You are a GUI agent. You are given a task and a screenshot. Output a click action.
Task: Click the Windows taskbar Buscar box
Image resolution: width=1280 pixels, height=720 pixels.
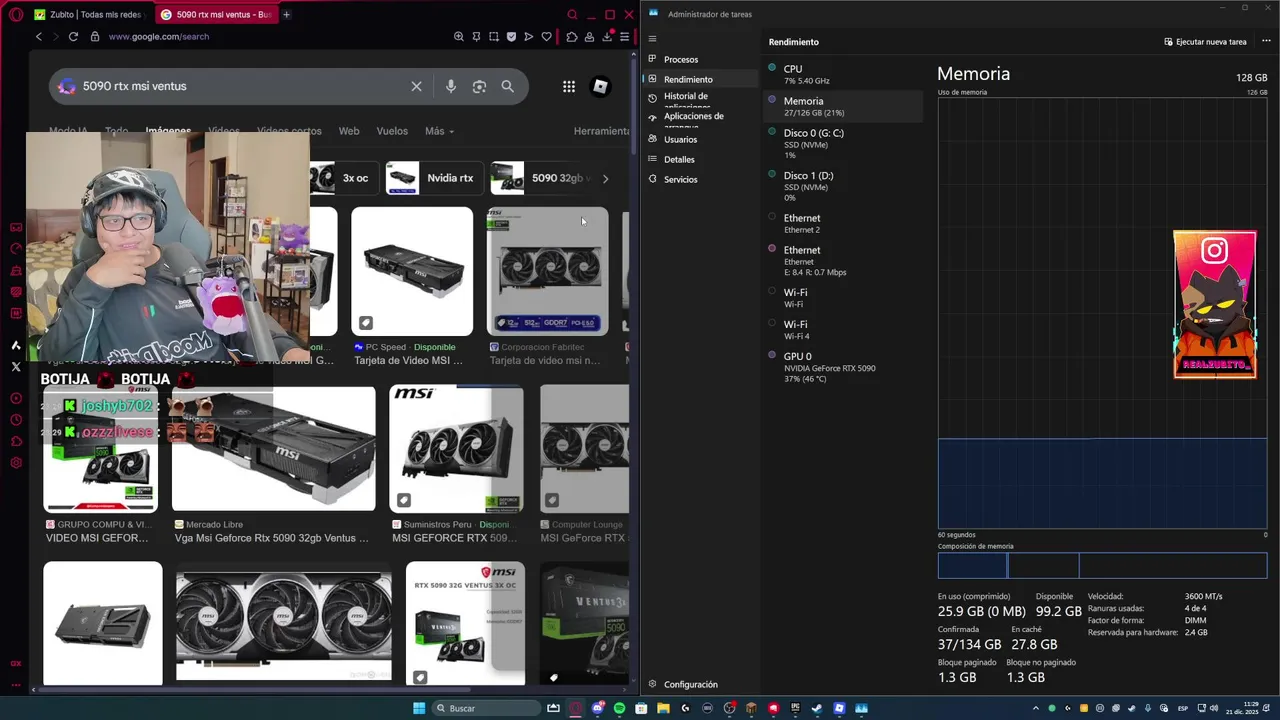coord(487,708)
